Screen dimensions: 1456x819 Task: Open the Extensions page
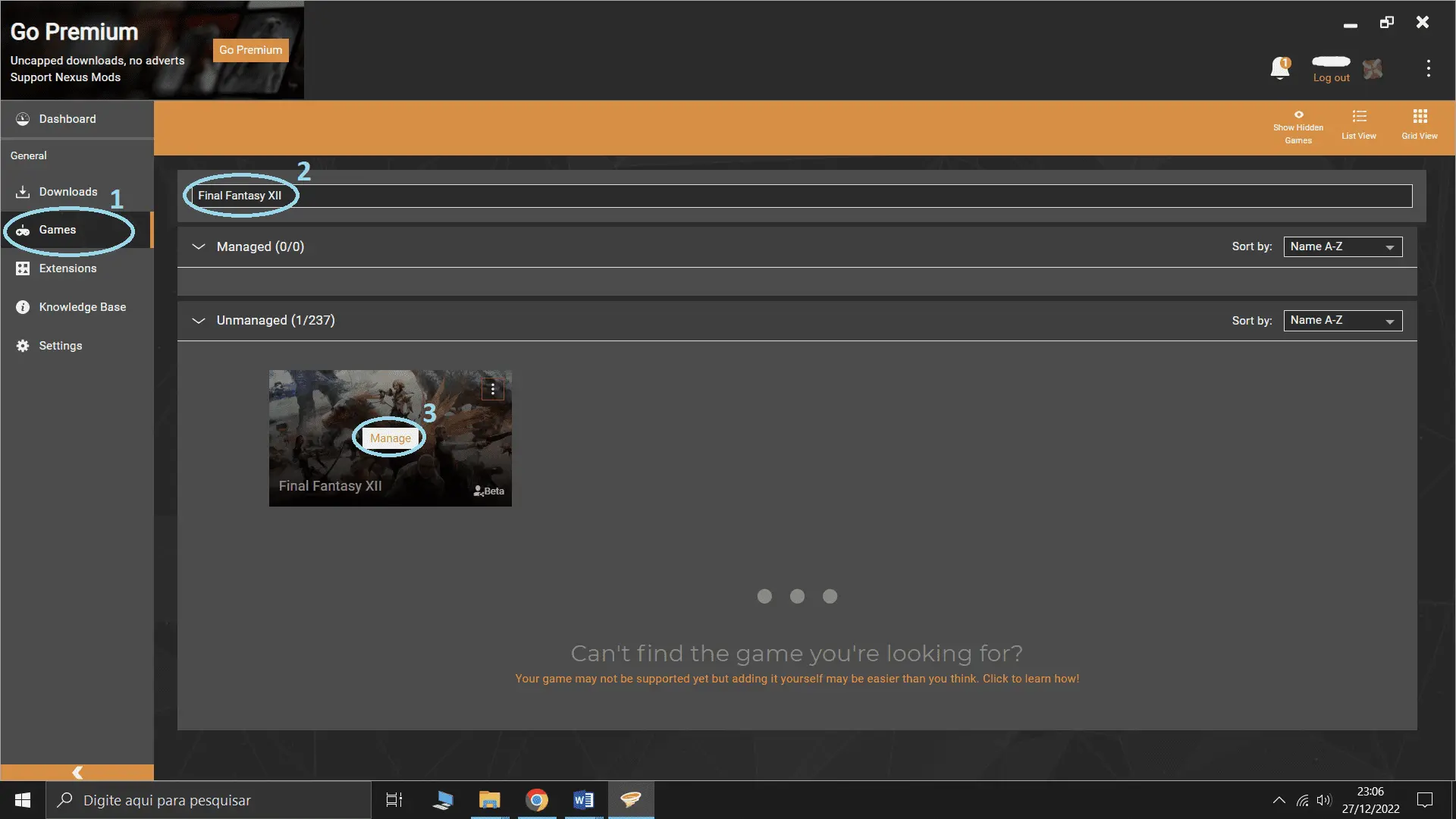pos(77,268)
